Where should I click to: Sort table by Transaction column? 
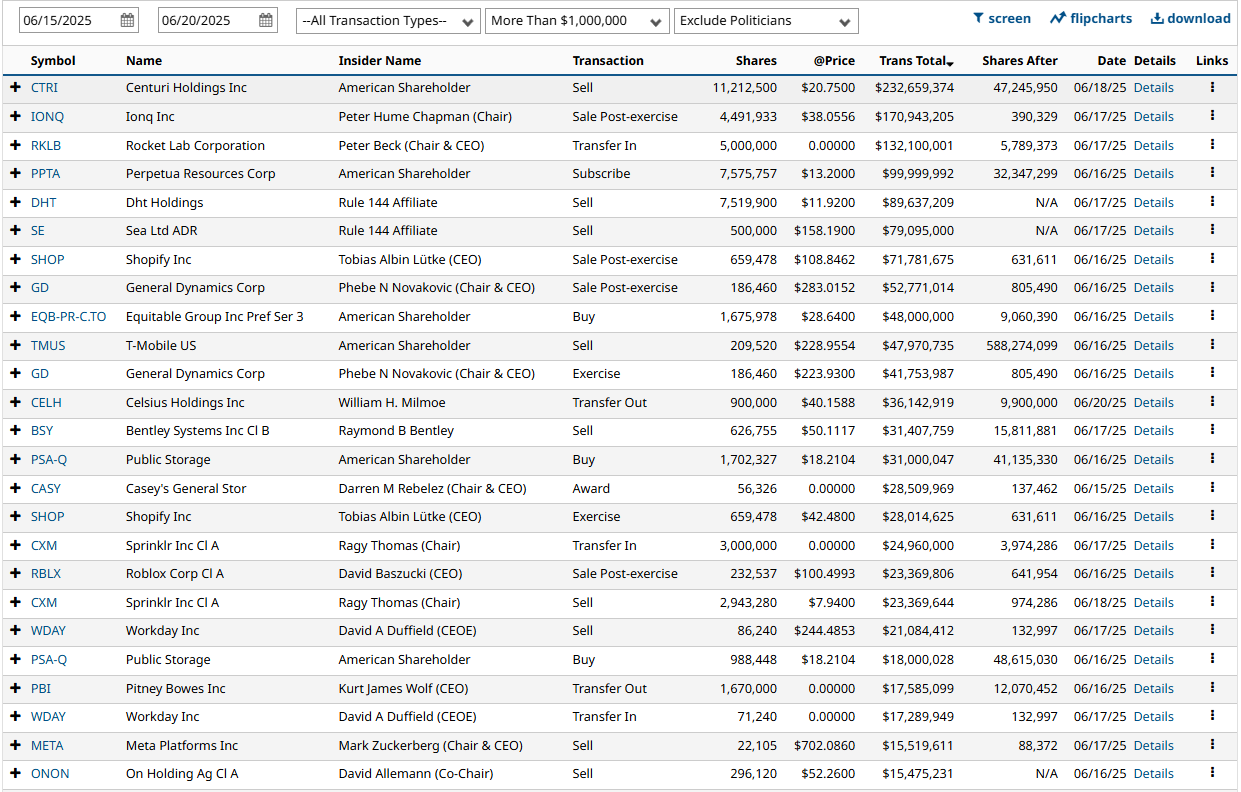click(x=608, y=61)
